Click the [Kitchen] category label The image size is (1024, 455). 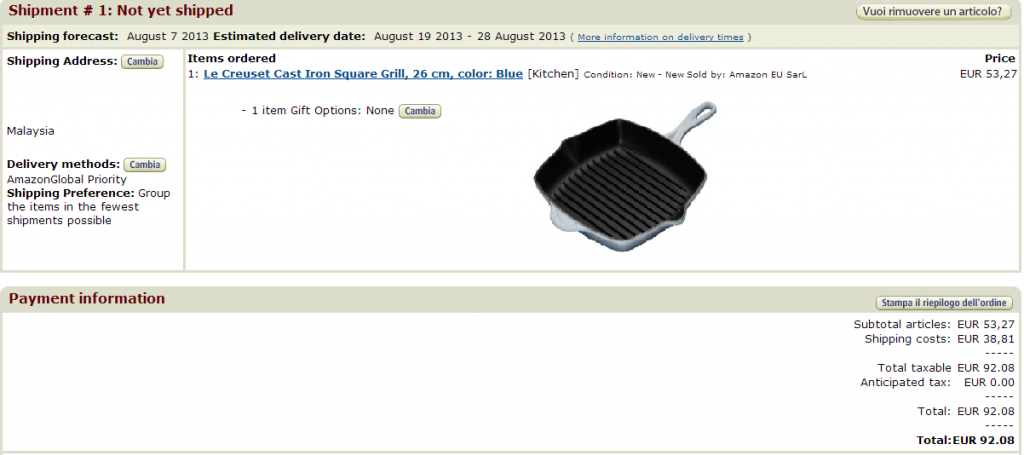(553, 74)
